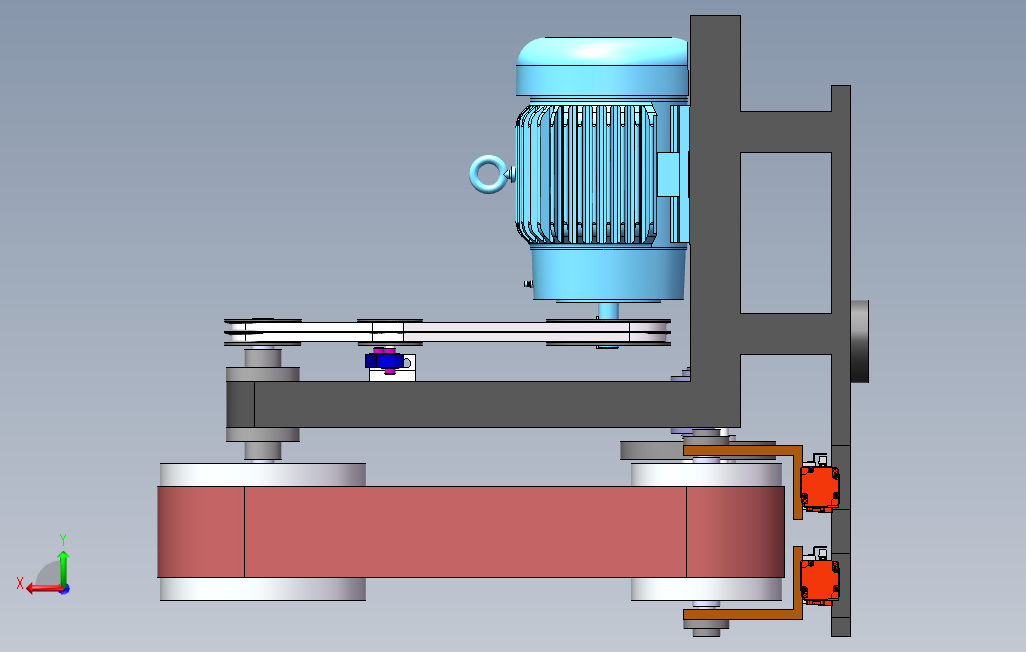Click the blue Z axis dot of triad
Screen dimensions: 1026x652
click(65, 589)
